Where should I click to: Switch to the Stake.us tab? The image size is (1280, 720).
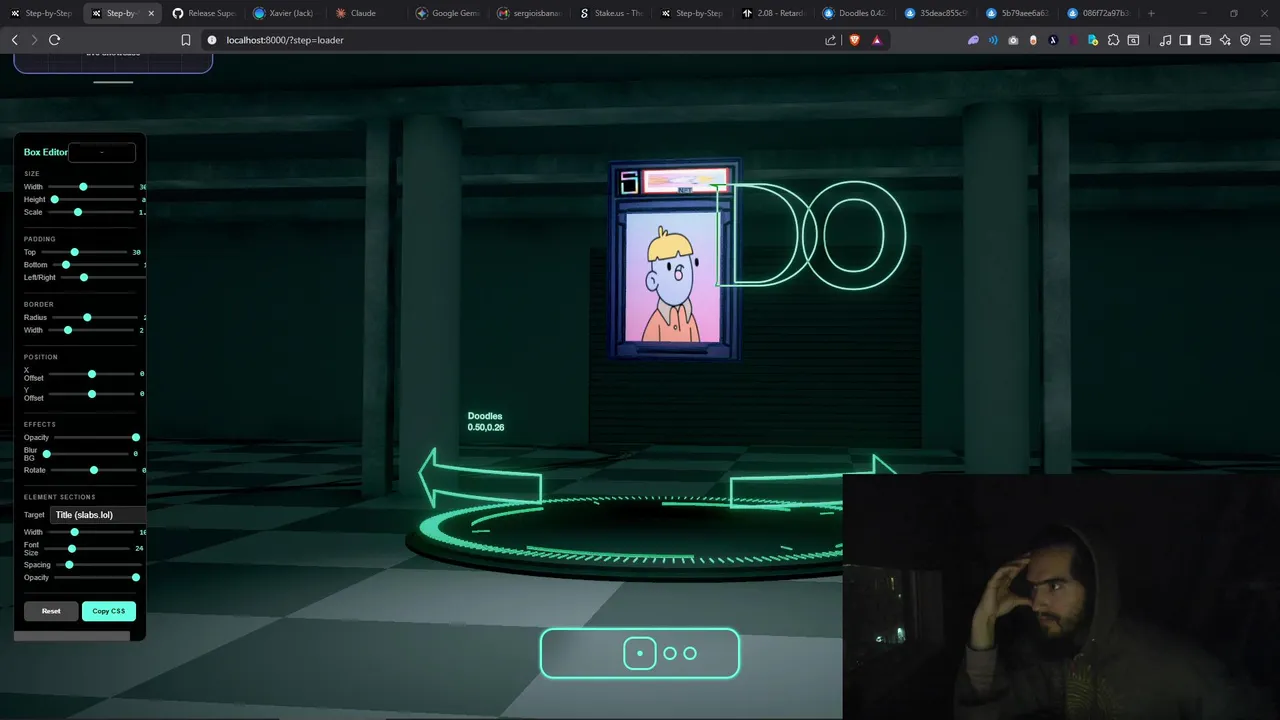[x=610, y=13]
